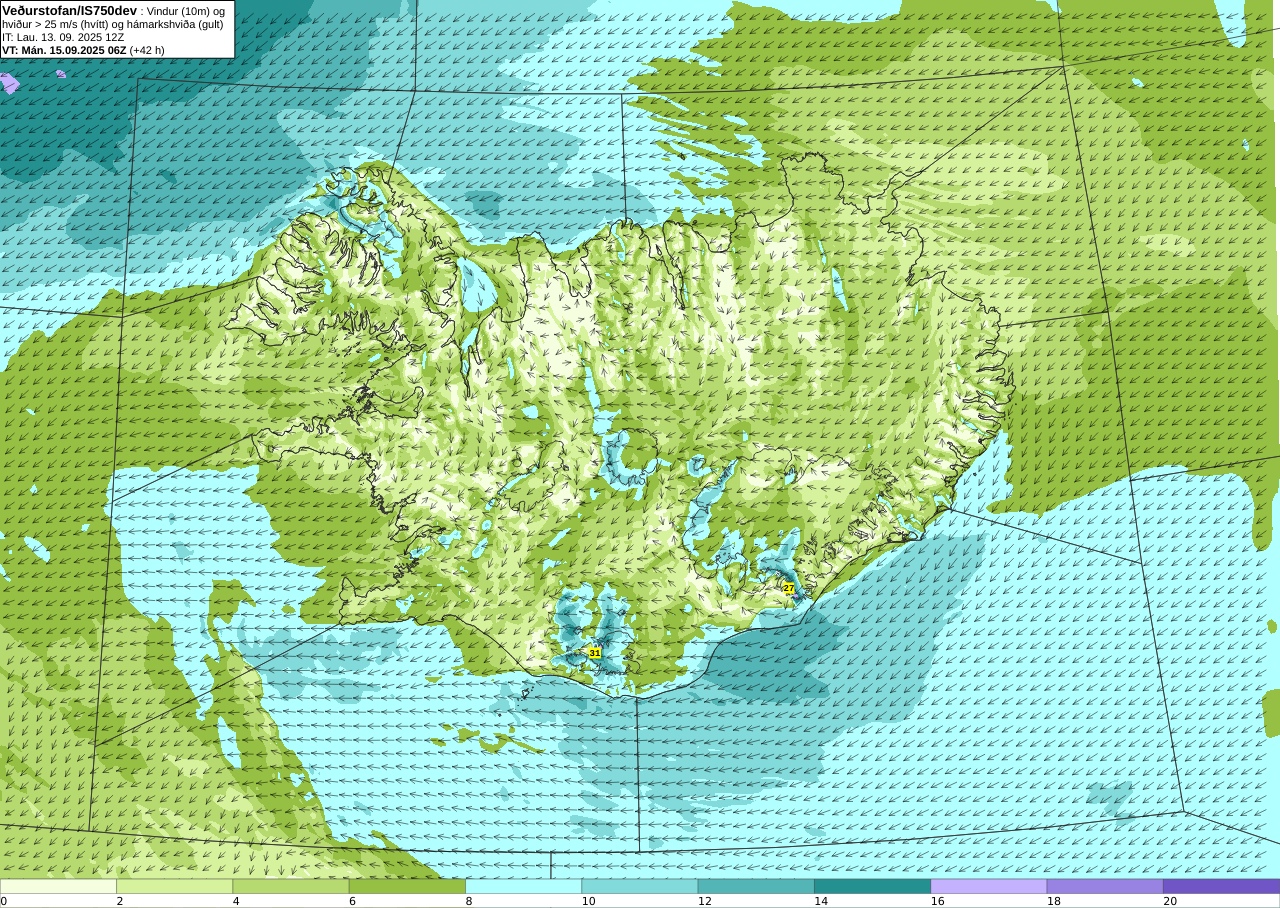Click the legend scale value 10
This screenshot has width=1280, height=908.
(589, 901)
